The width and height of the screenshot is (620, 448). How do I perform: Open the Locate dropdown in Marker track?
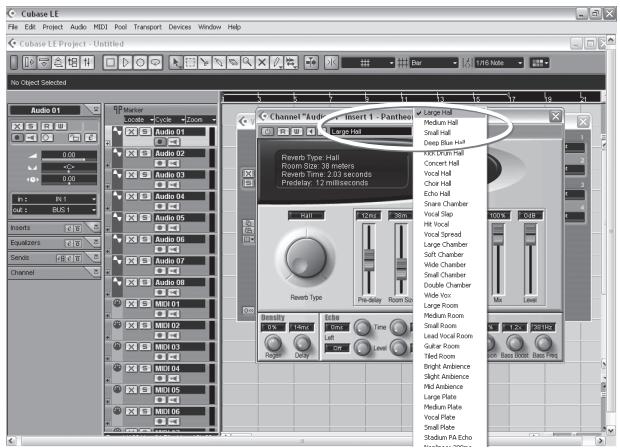139,119
